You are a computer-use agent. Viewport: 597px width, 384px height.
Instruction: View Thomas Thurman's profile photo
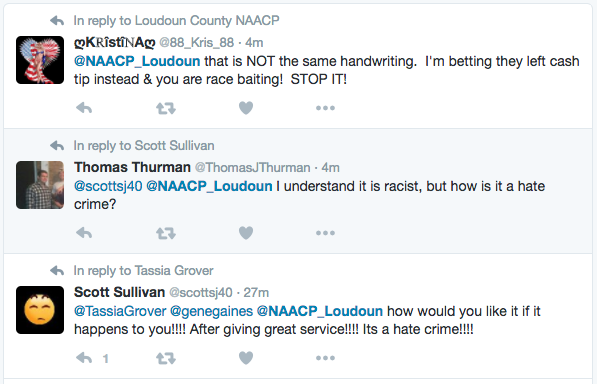click(40, 185)
